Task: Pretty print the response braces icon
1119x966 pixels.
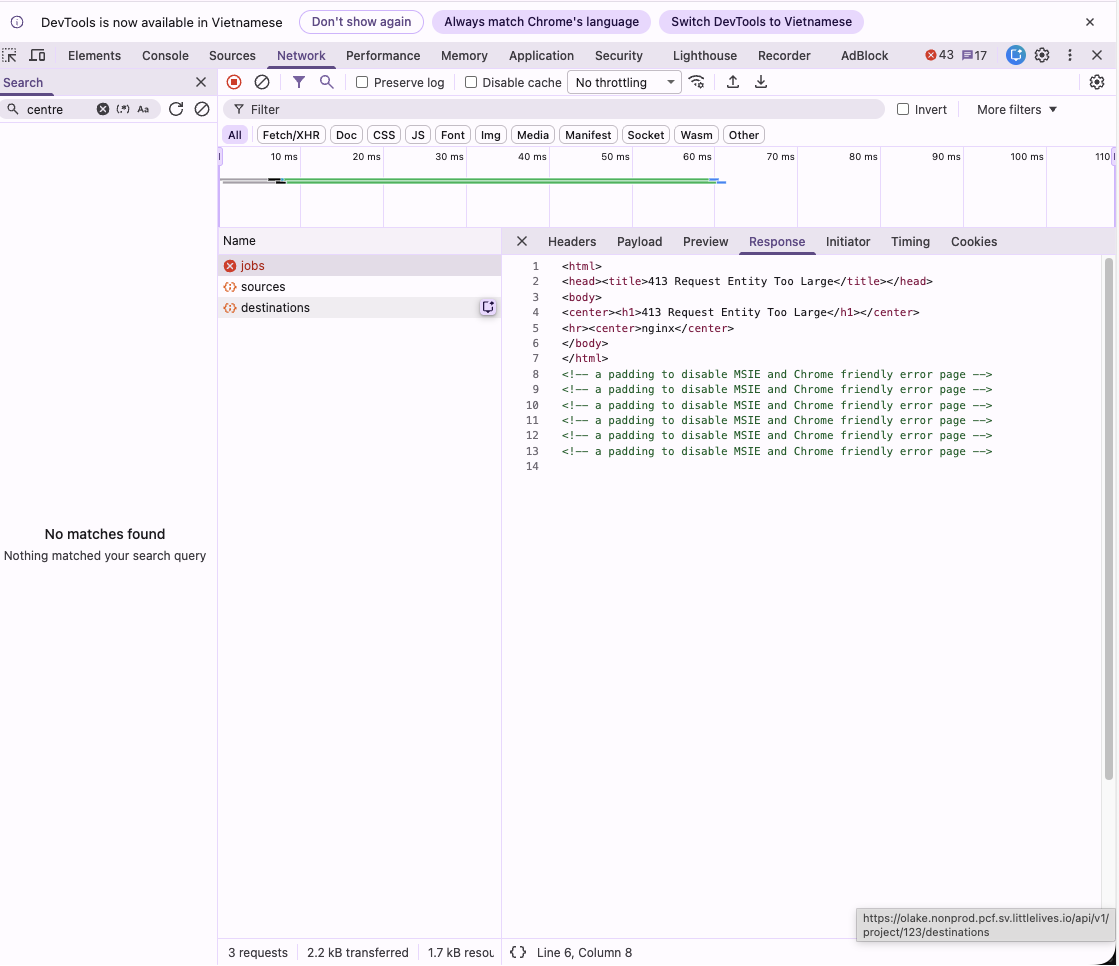Action: click(x=518, y=952)
